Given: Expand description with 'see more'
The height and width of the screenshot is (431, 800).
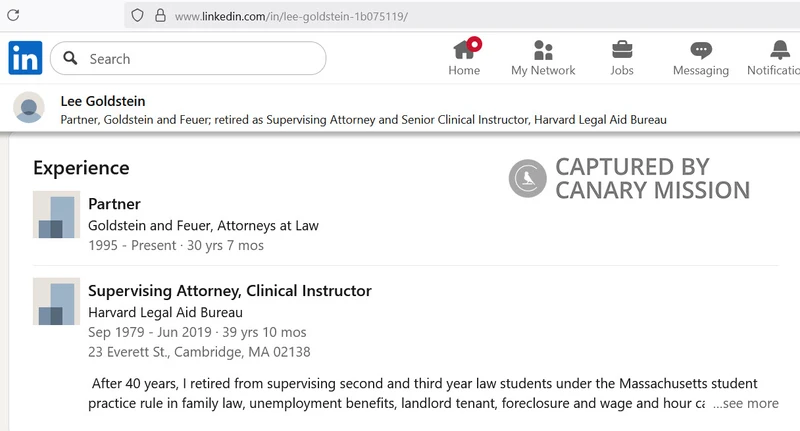Looking at the screenshot, I should [x=746, y=403].
